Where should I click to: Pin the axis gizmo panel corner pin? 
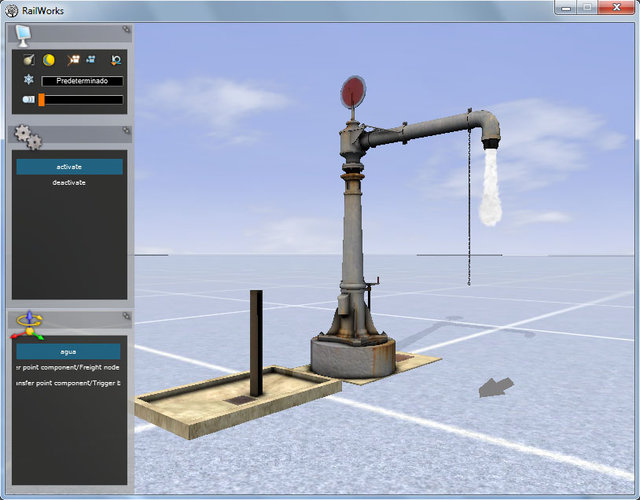tap(126, 315)
